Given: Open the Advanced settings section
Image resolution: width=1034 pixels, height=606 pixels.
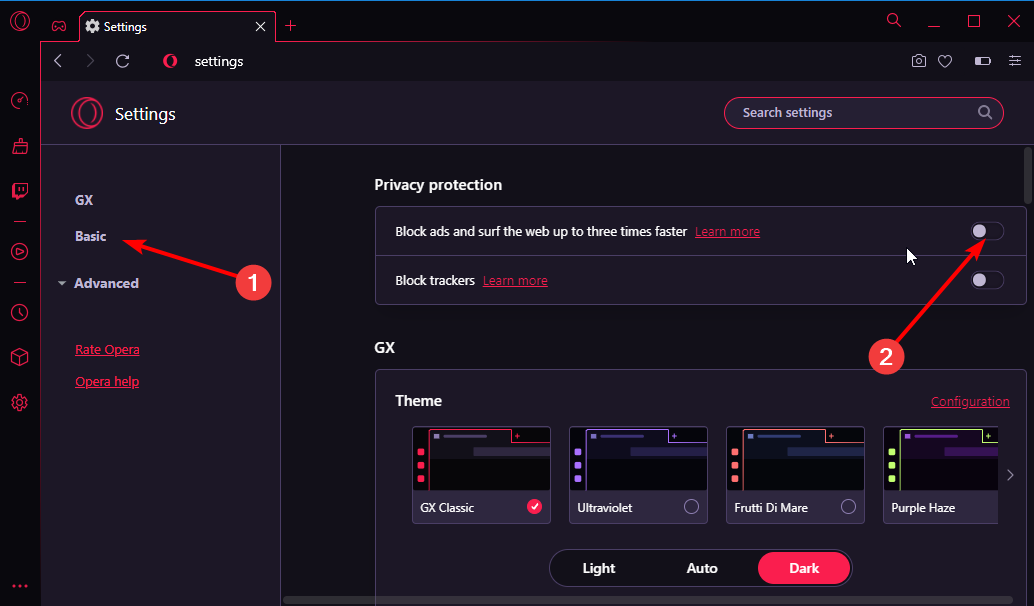Looking at the screenshot, I should tap(106, 284).
